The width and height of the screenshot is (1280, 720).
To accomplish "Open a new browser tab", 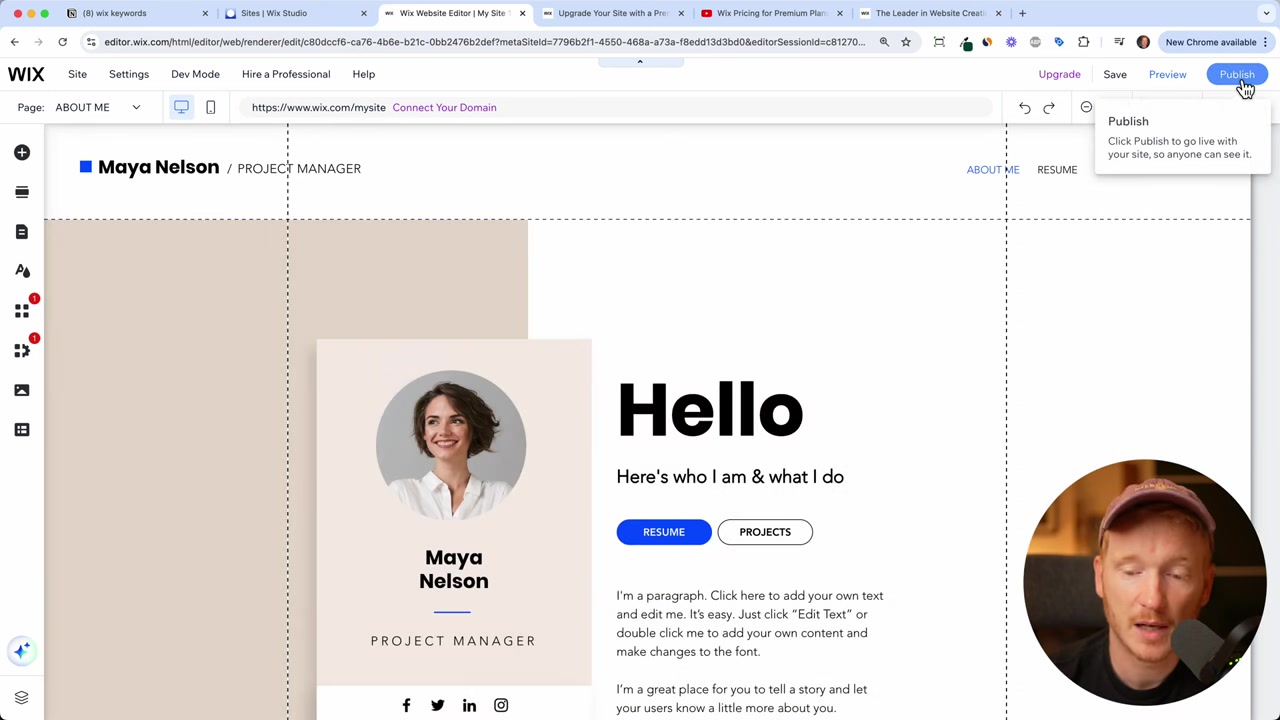I will [x=1022, y=13].
